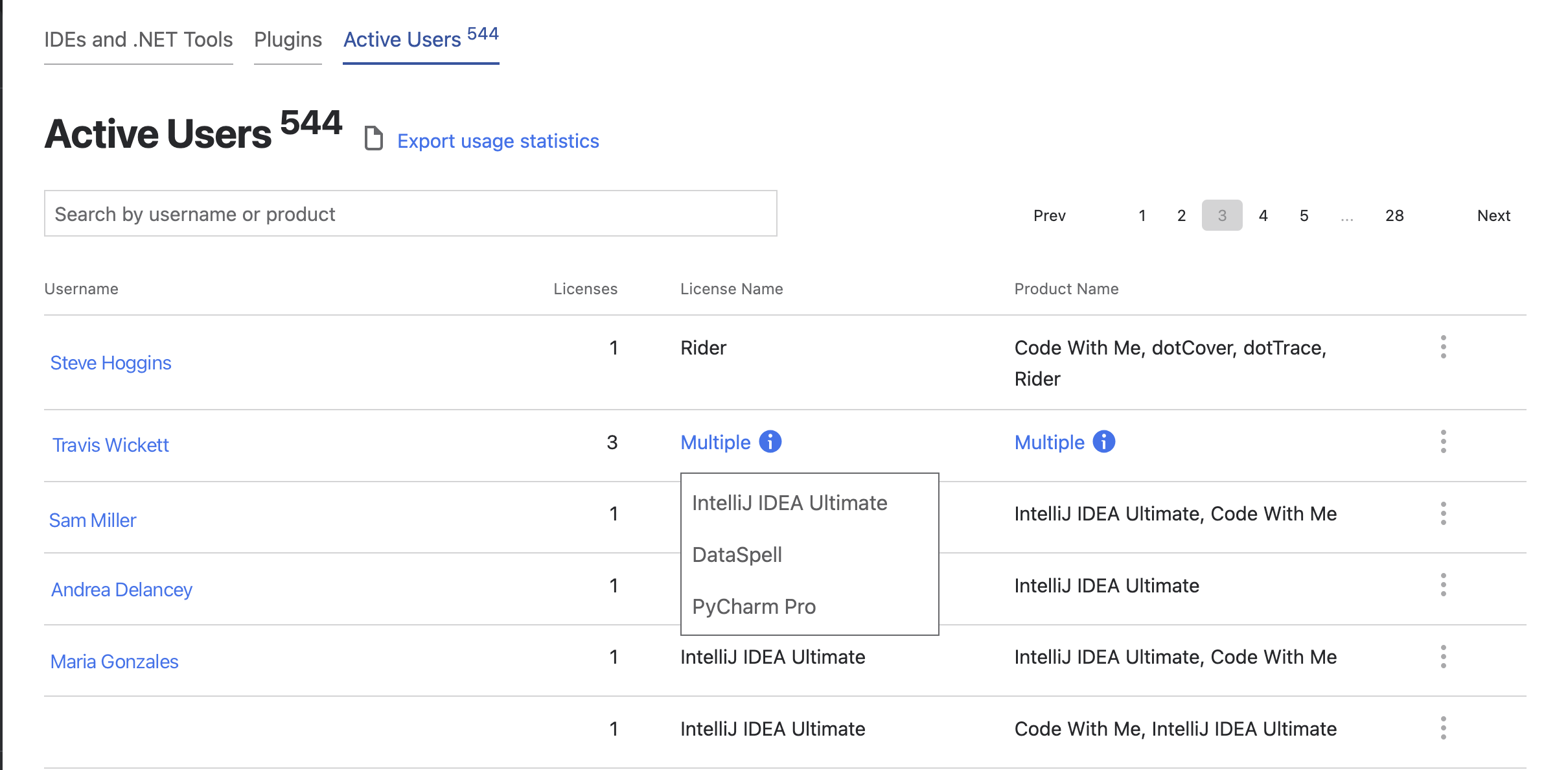Click the Prev pagination button
The width and height of the screenshot is (1568, 770).
[x=1049, y=216]
